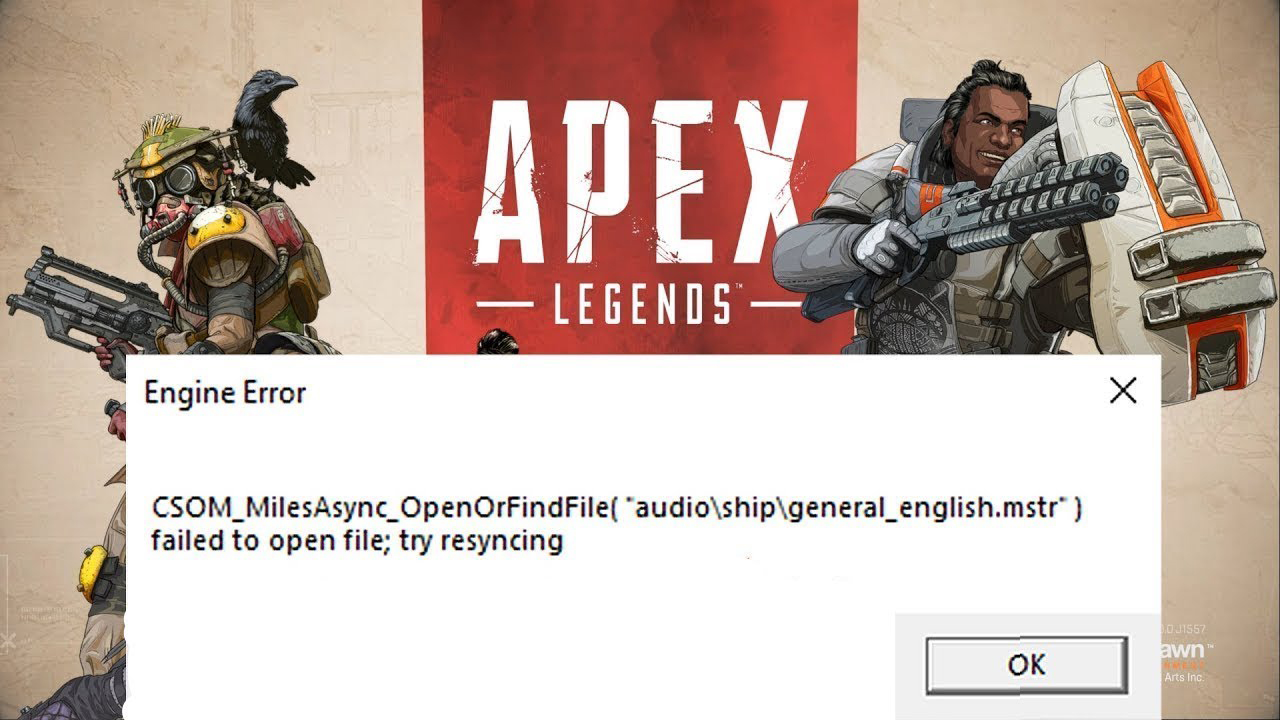
Task: Click the dark-haired head peeking above the dialog
Action: coord(499,341)
